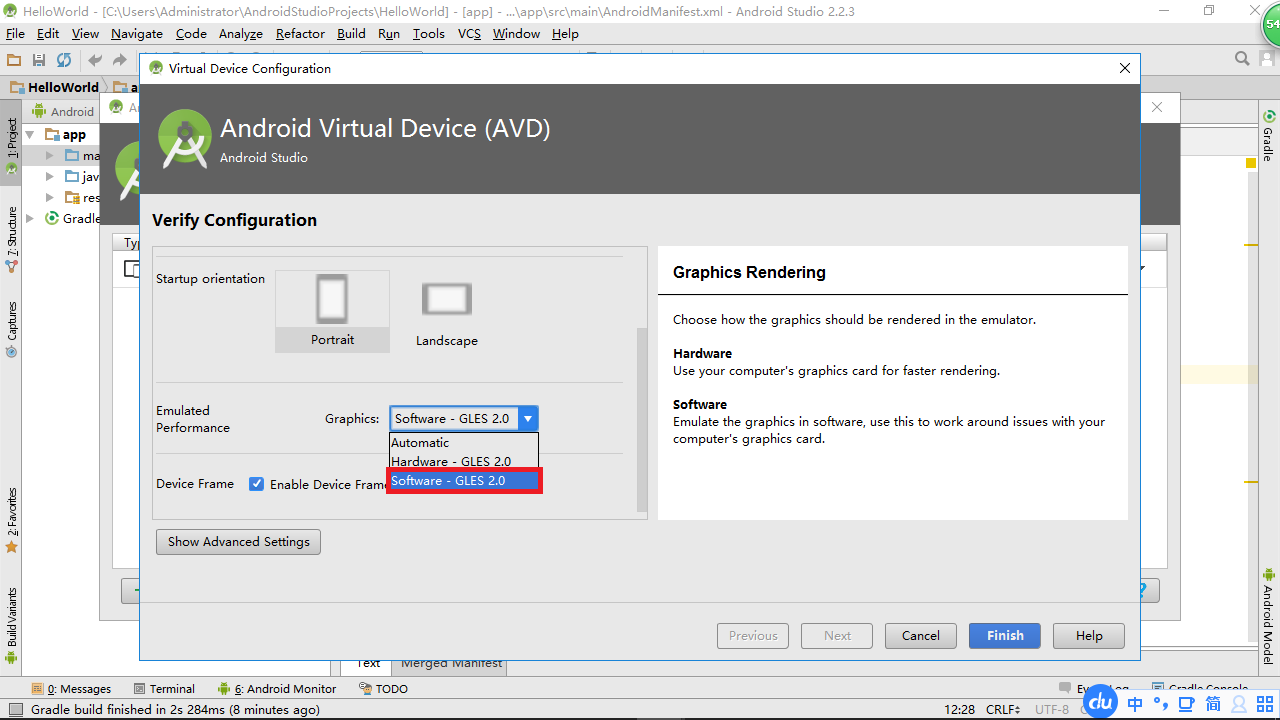Click the Redo arrow icon
Image resolution: width=1280 pixels, height=720 pixels.
(119, 60)
